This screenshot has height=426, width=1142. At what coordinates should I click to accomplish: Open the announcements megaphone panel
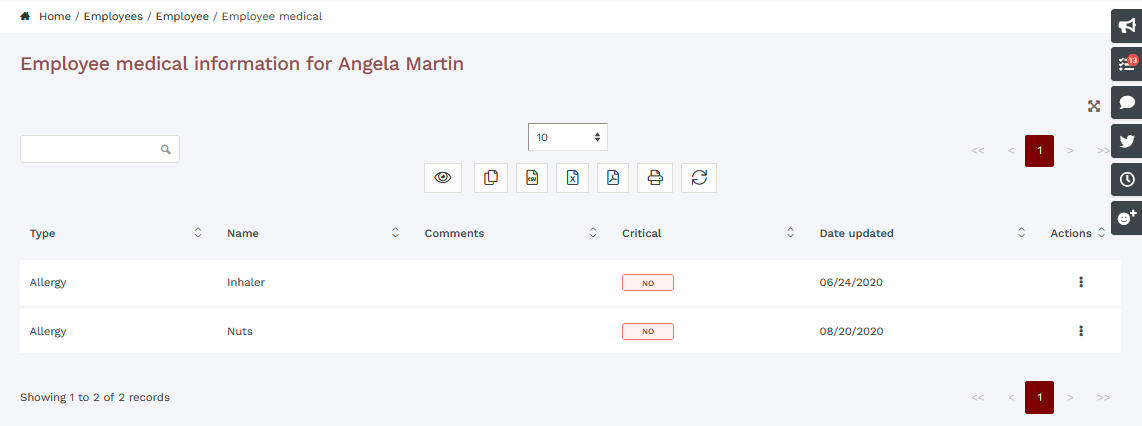pos(1127,26)
